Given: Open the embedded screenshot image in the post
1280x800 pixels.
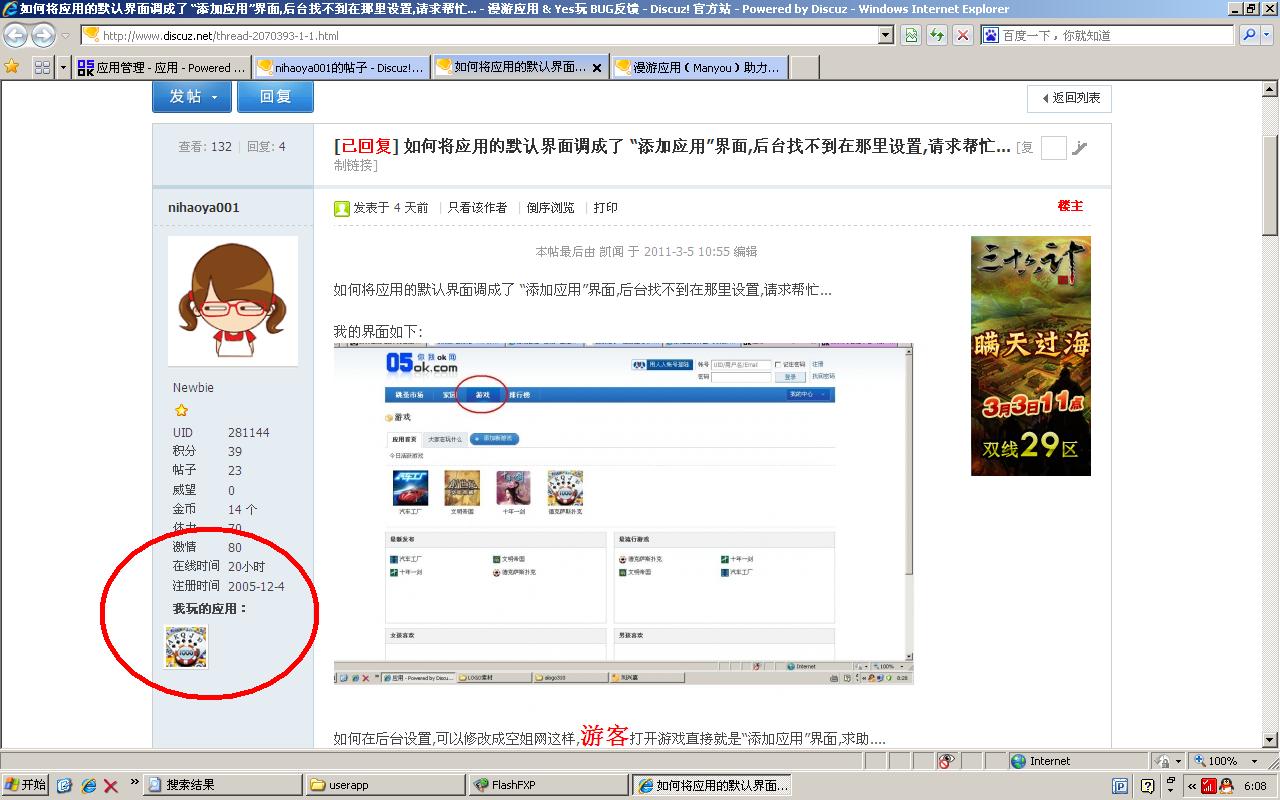Looking at the screenshot, I should click(x=624, y=514).
